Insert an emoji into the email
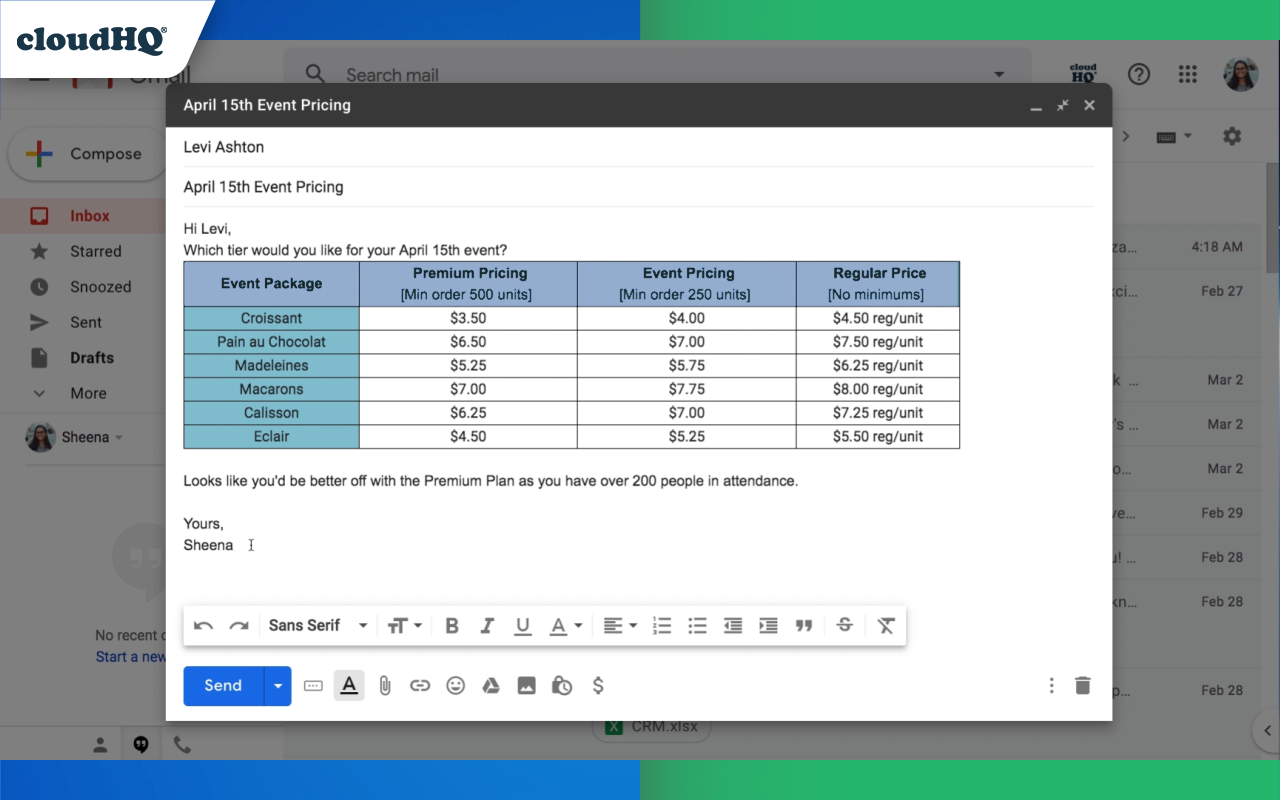 (x=456, y=685)
